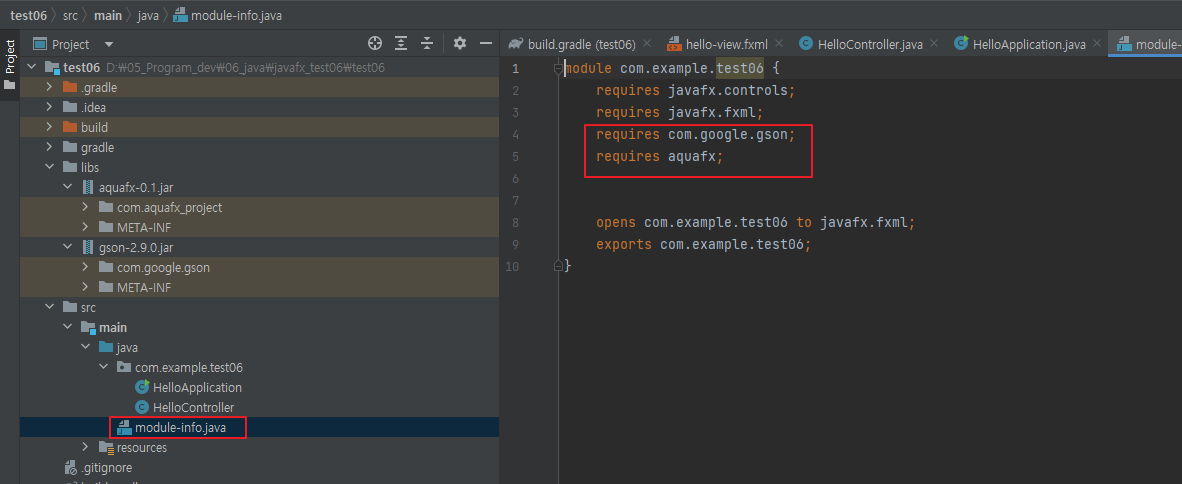Collapse gson-2.9.0.jar node
The image size is (1182, 484).
(67, 247)
